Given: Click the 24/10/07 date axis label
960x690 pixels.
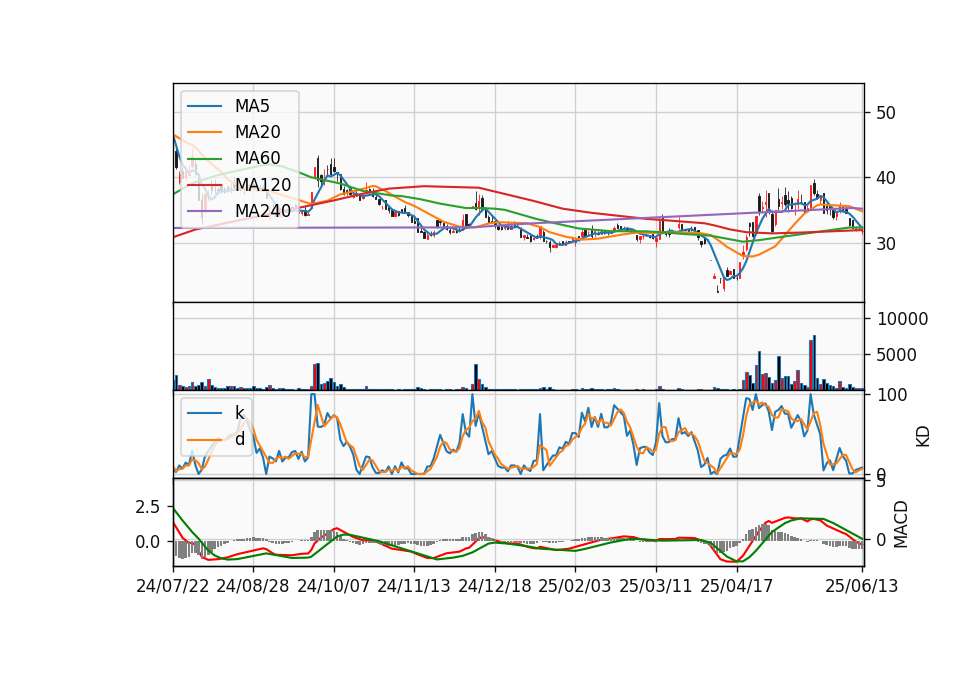Looking at the screenshot, I should point(334,586).
